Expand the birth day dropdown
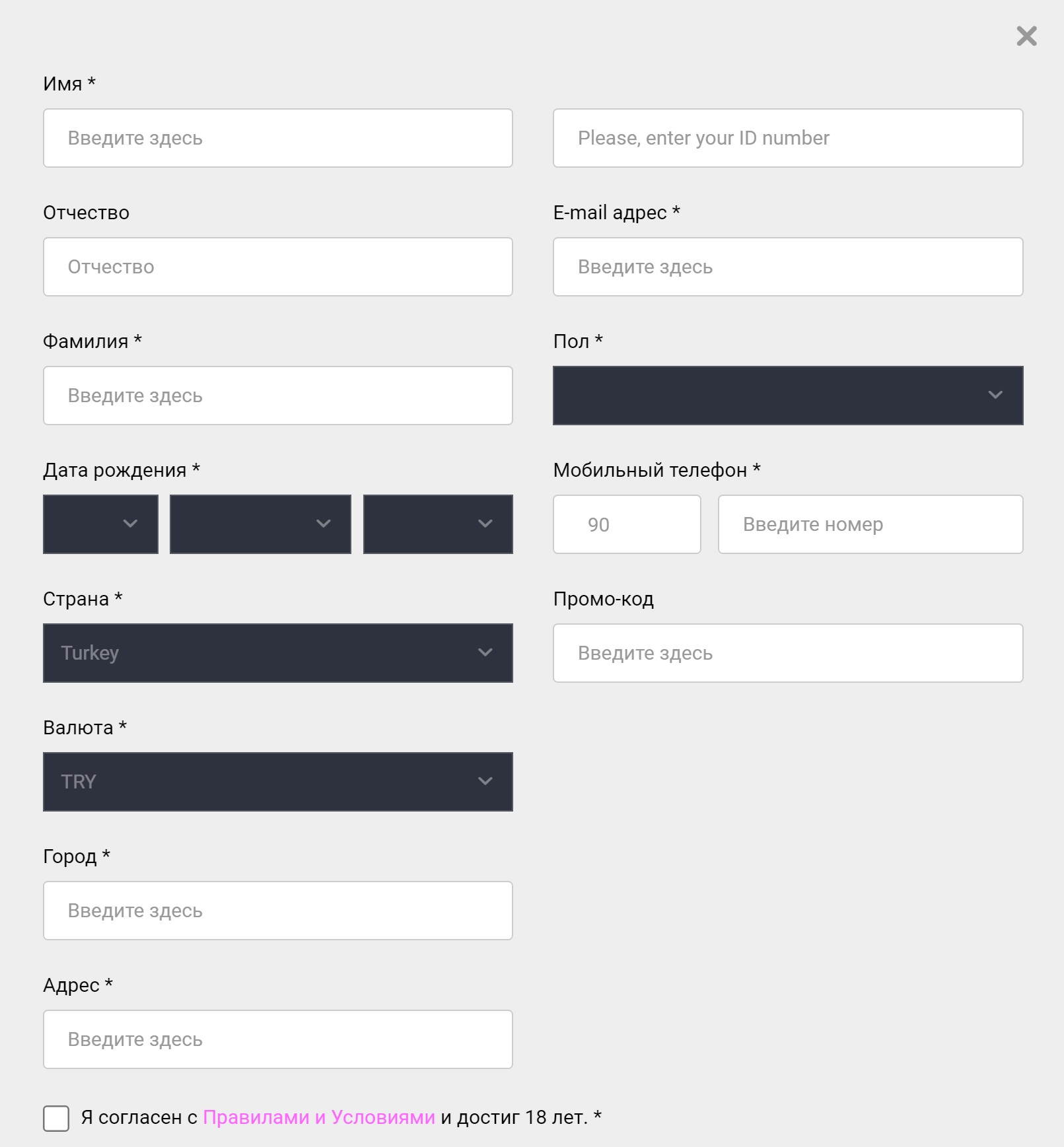Image resolution: width=1064 pixels, height=1147 pixels. coord(100,524)
